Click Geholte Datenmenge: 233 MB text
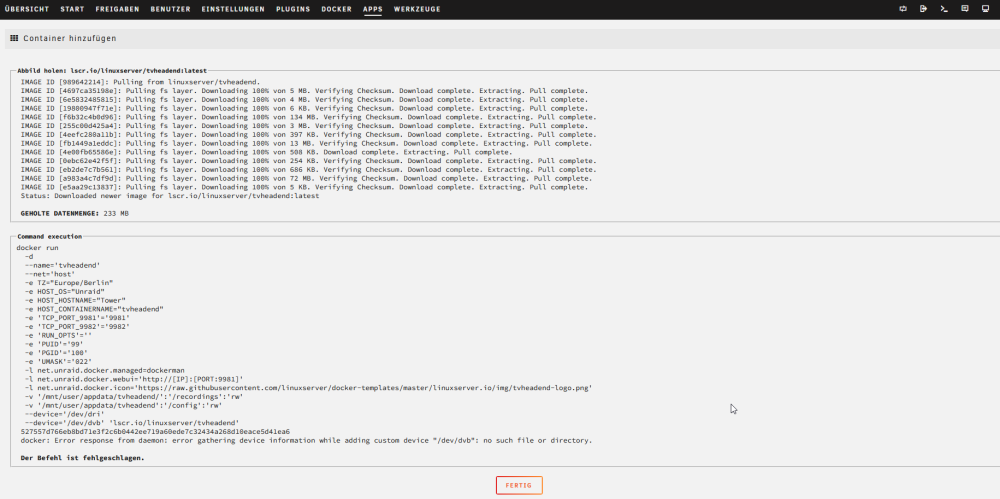1000x499 pixels. [x=75, y=214]
